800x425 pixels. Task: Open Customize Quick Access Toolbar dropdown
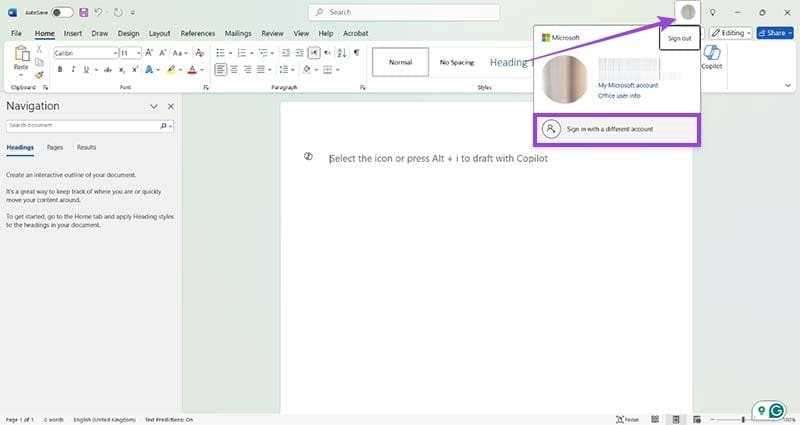pyautogui.click(x=133, y=13)
